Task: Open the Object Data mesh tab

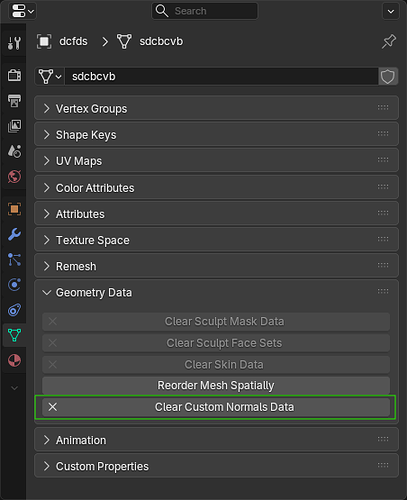Action: [14, 335]
